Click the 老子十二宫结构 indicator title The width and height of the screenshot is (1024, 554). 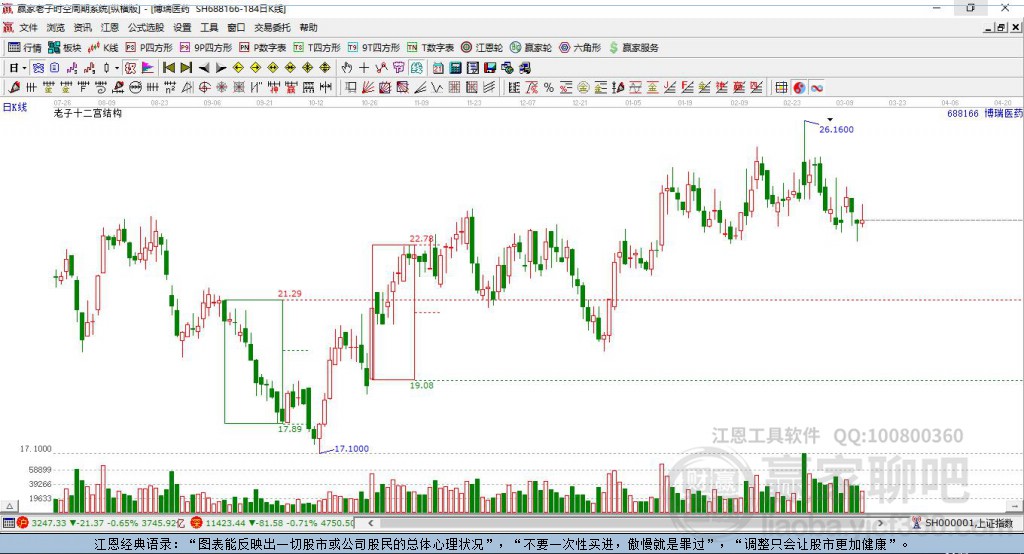(88, 114)
